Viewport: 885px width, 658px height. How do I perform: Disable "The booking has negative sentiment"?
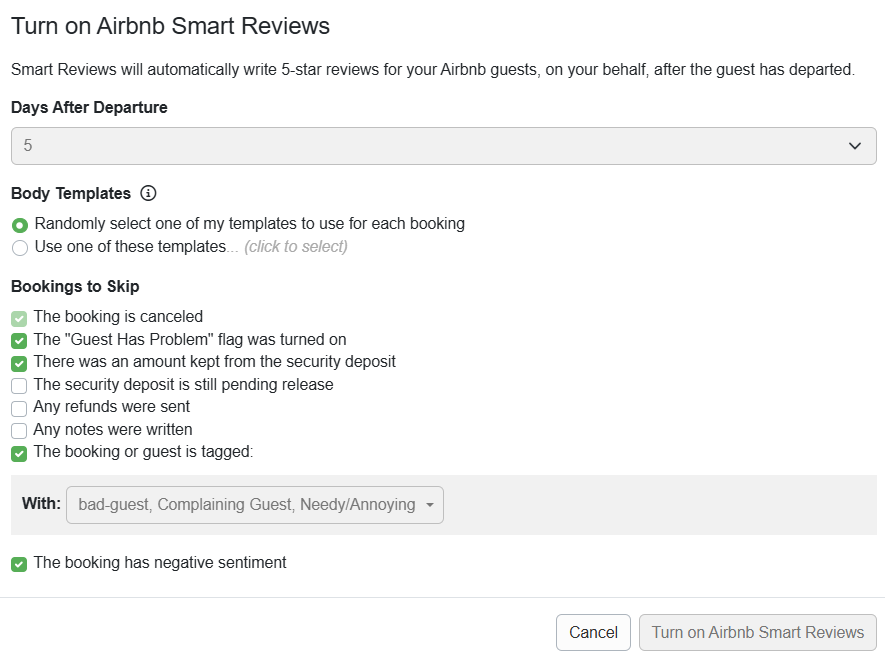[x=19, y=563]
